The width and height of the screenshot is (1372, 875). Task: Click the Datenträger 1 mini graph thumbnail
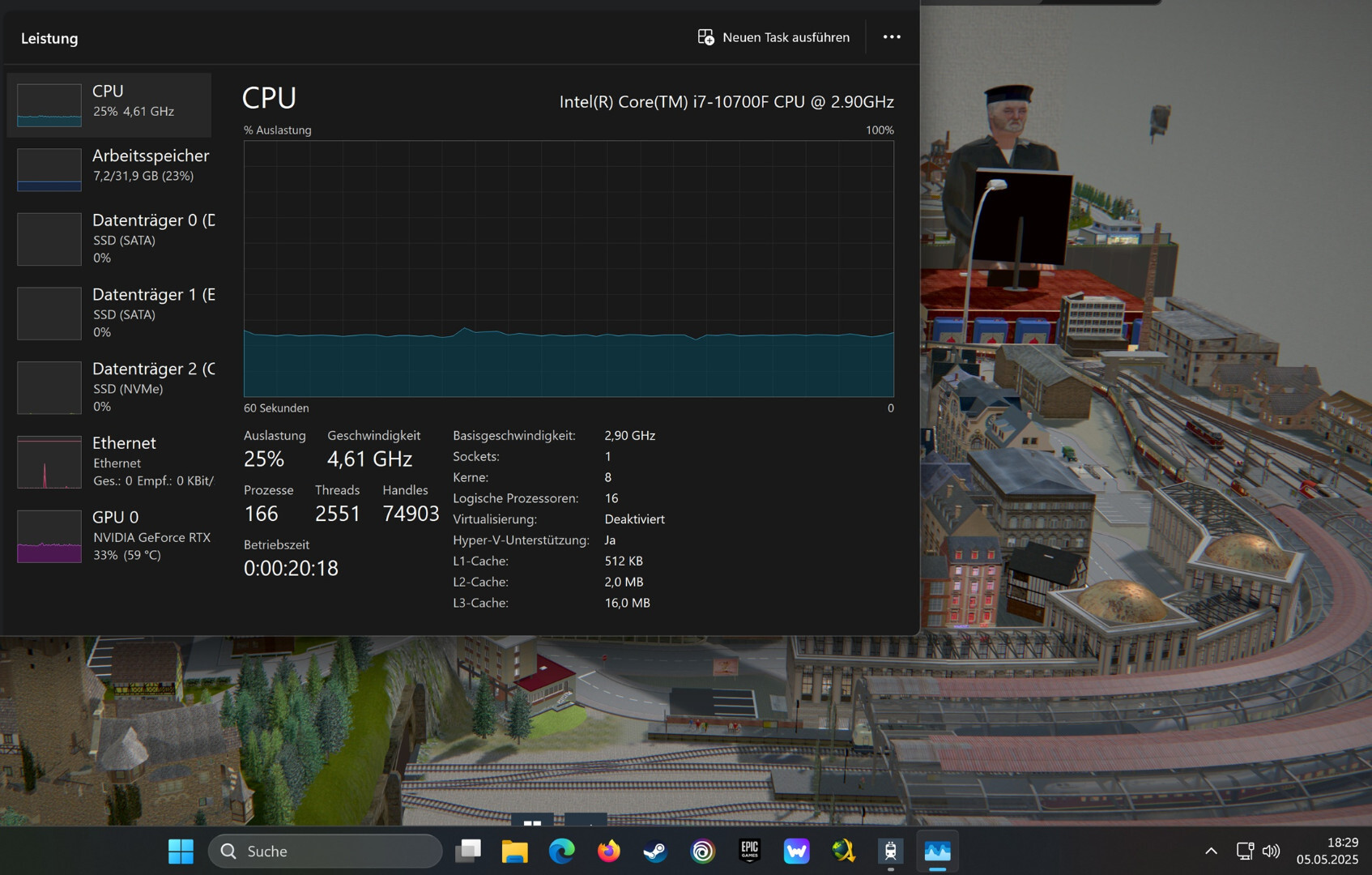click(49, 314)
